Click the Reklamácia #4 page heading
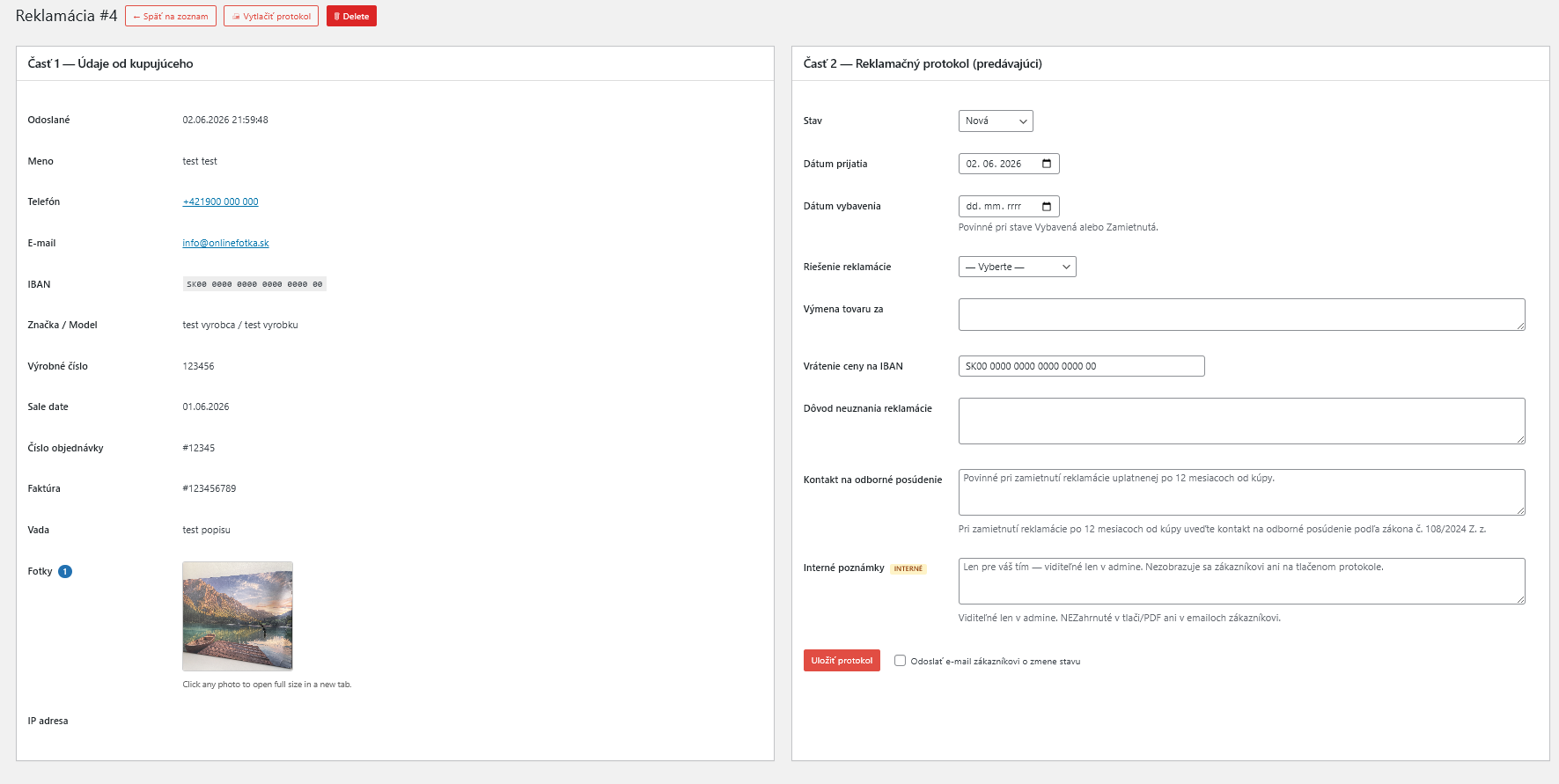 tap(66, 16)
